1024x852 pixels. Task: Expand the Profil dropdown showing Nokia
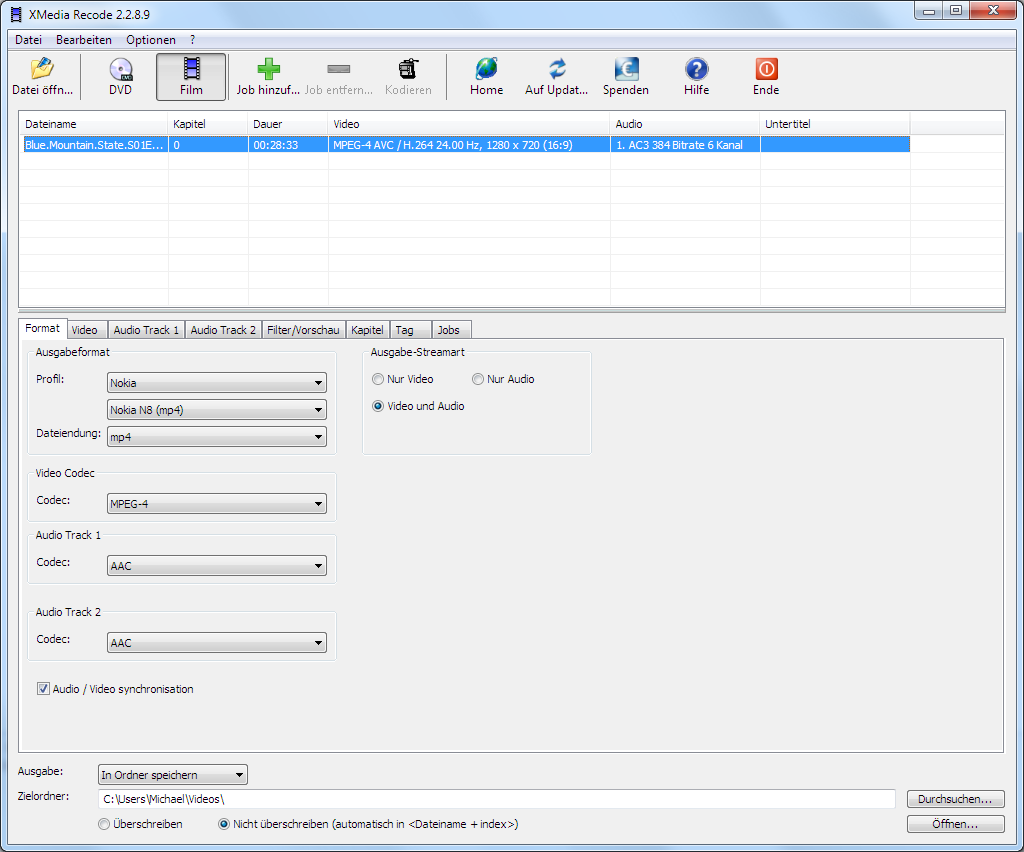pyautogui.click(x=217, y=383)
